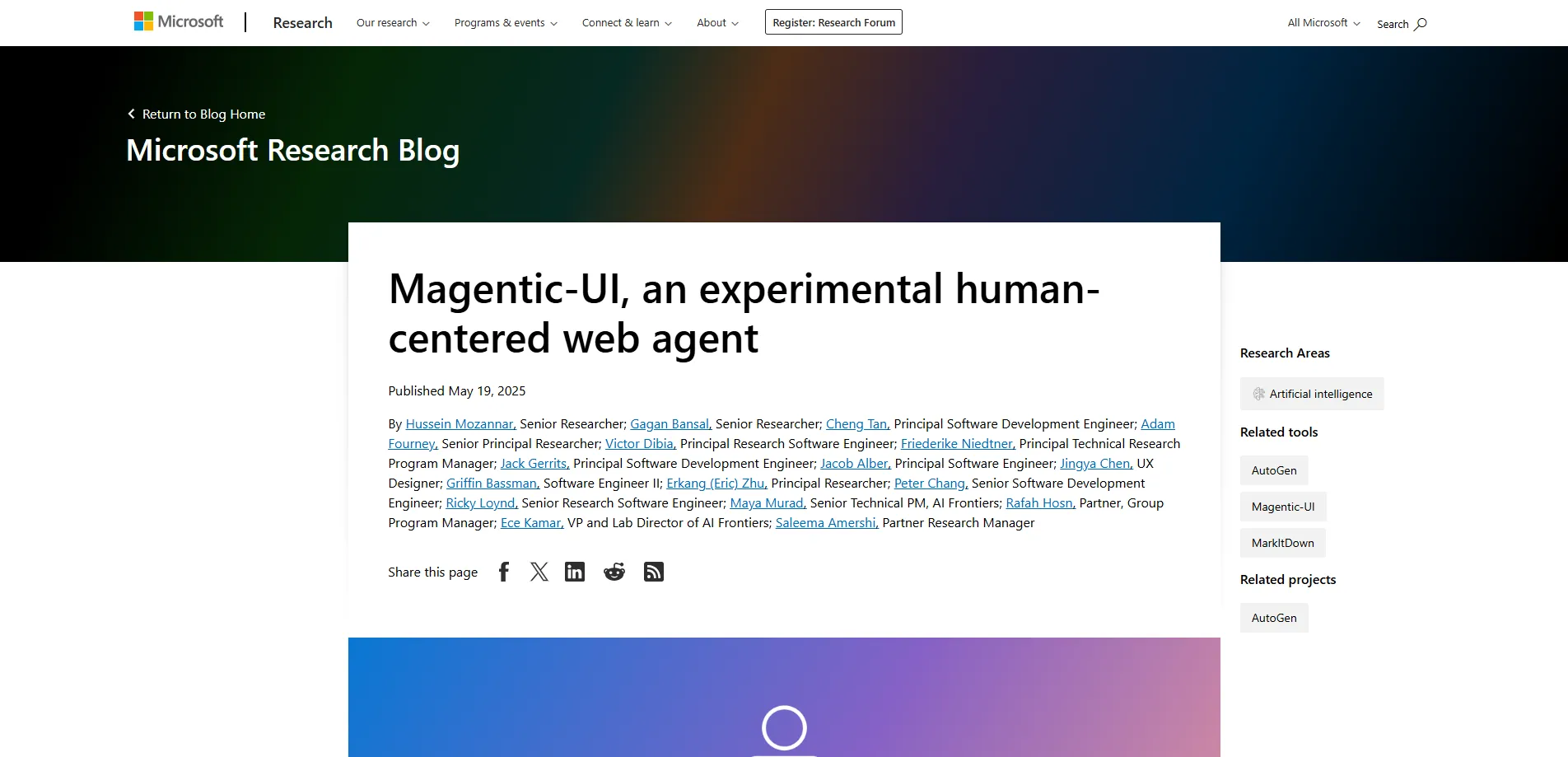Open the AutoGen related tool
Viewport: 1568px width, 757px height.
[x=1273, y=470]
